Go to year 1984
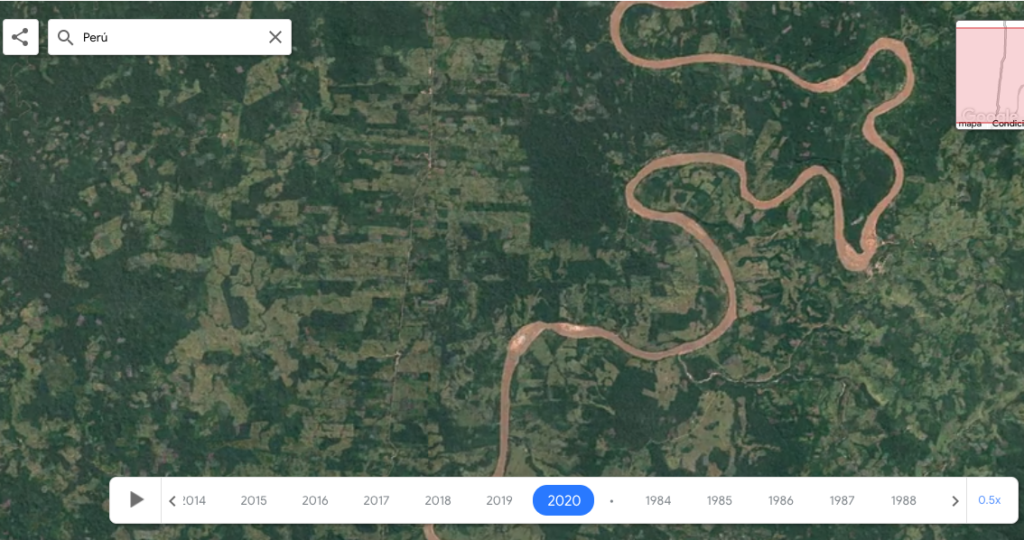Screen dimensions: 1024x540 (658, 501)
